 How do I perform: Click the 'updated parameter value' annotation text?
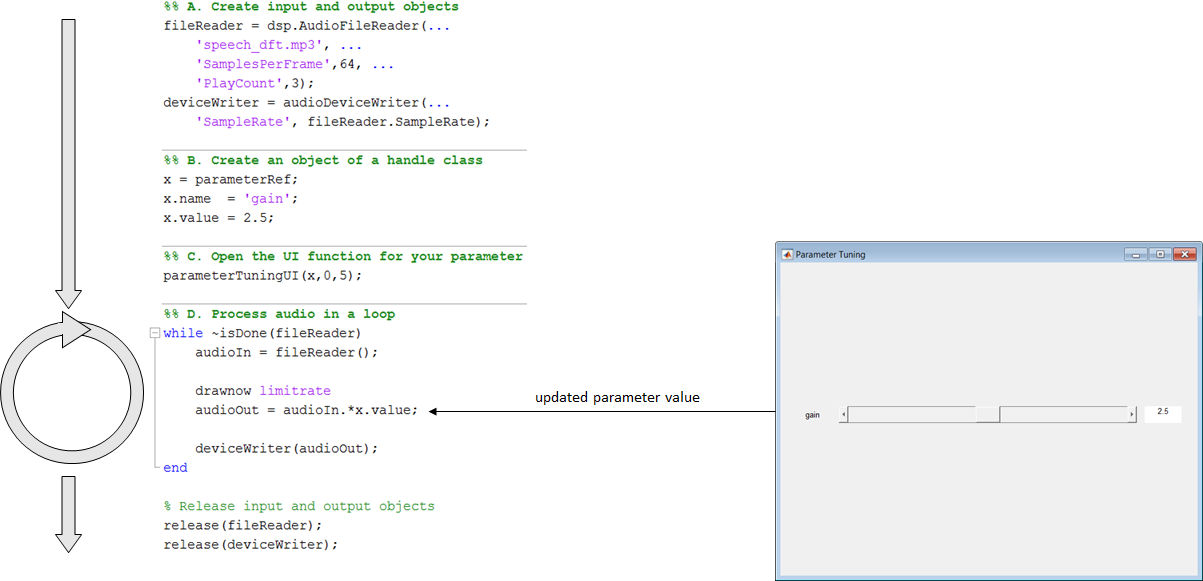[x=617, y=397]
